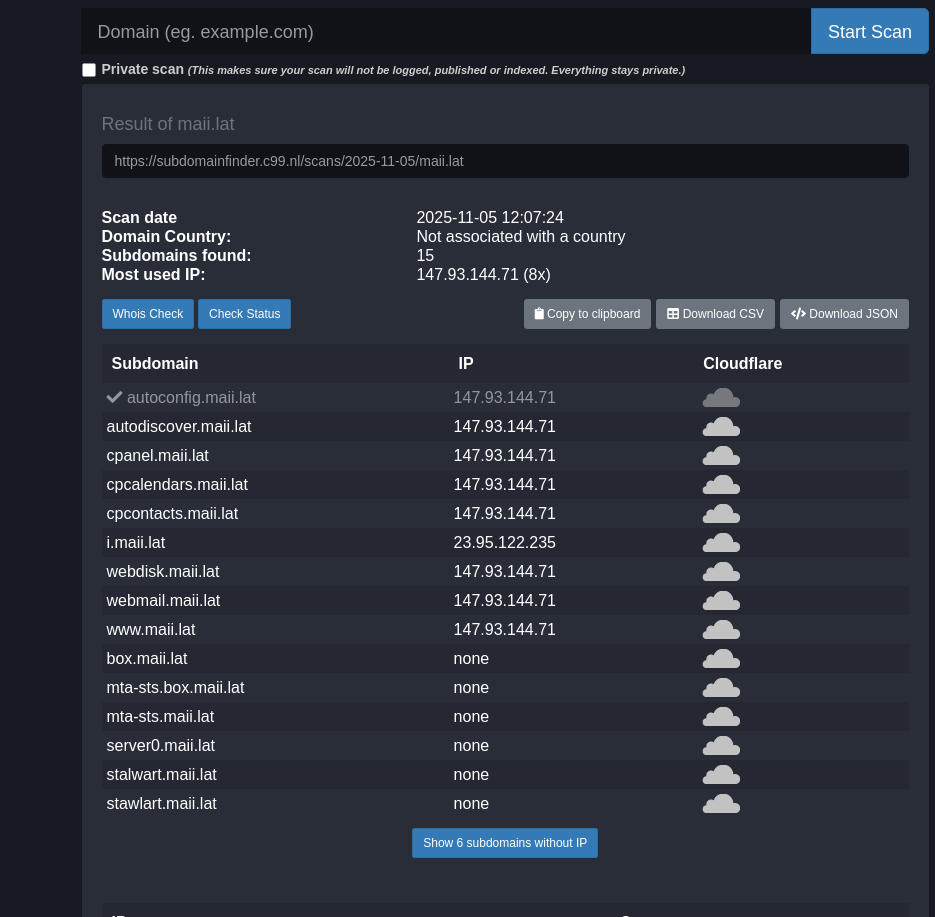Screen dimensions: 935x917
Task: Show 6 subdomains without IP
Action: pyautogui.click(x=504, y=842)
